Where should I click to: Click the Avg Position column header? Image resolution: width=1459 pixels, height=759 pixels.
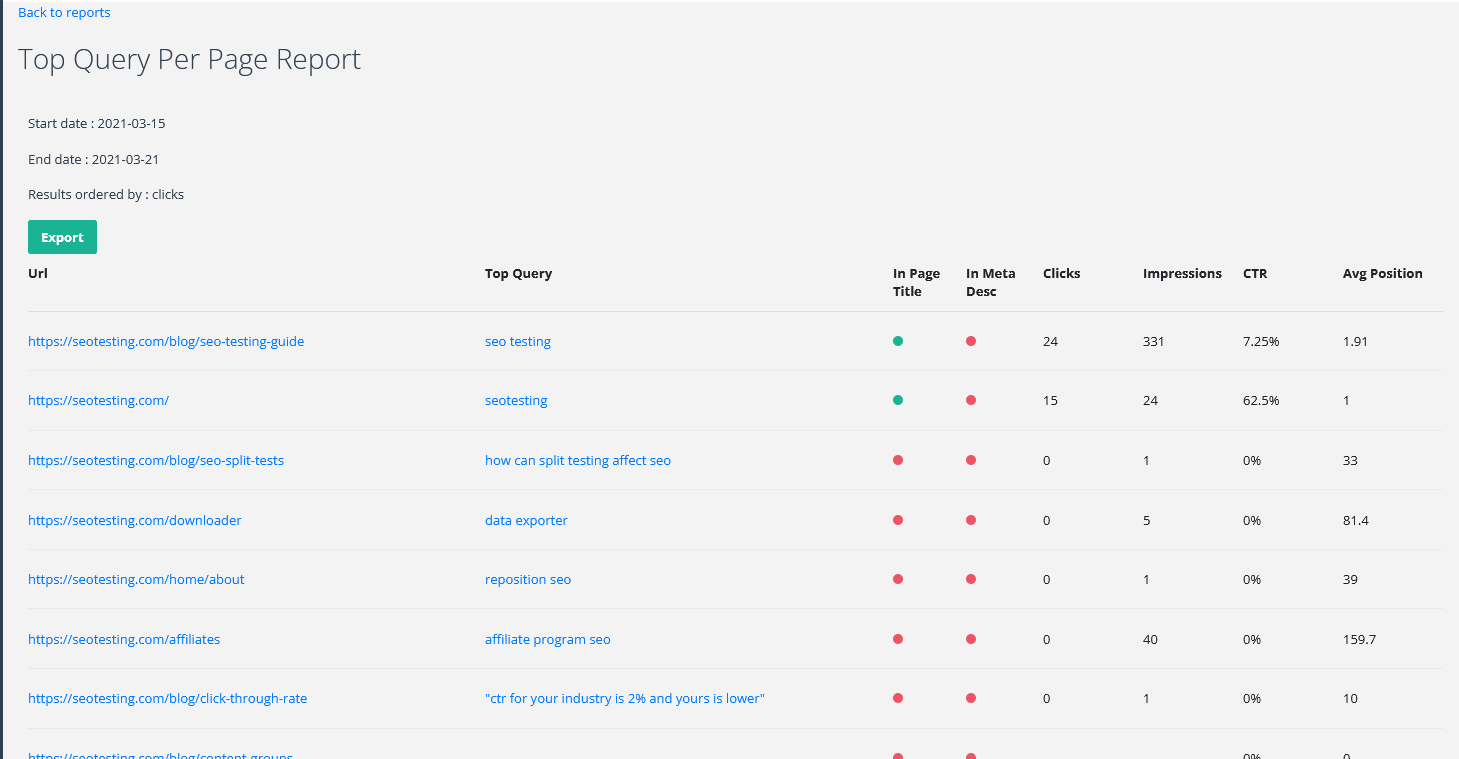[1382, 273]
